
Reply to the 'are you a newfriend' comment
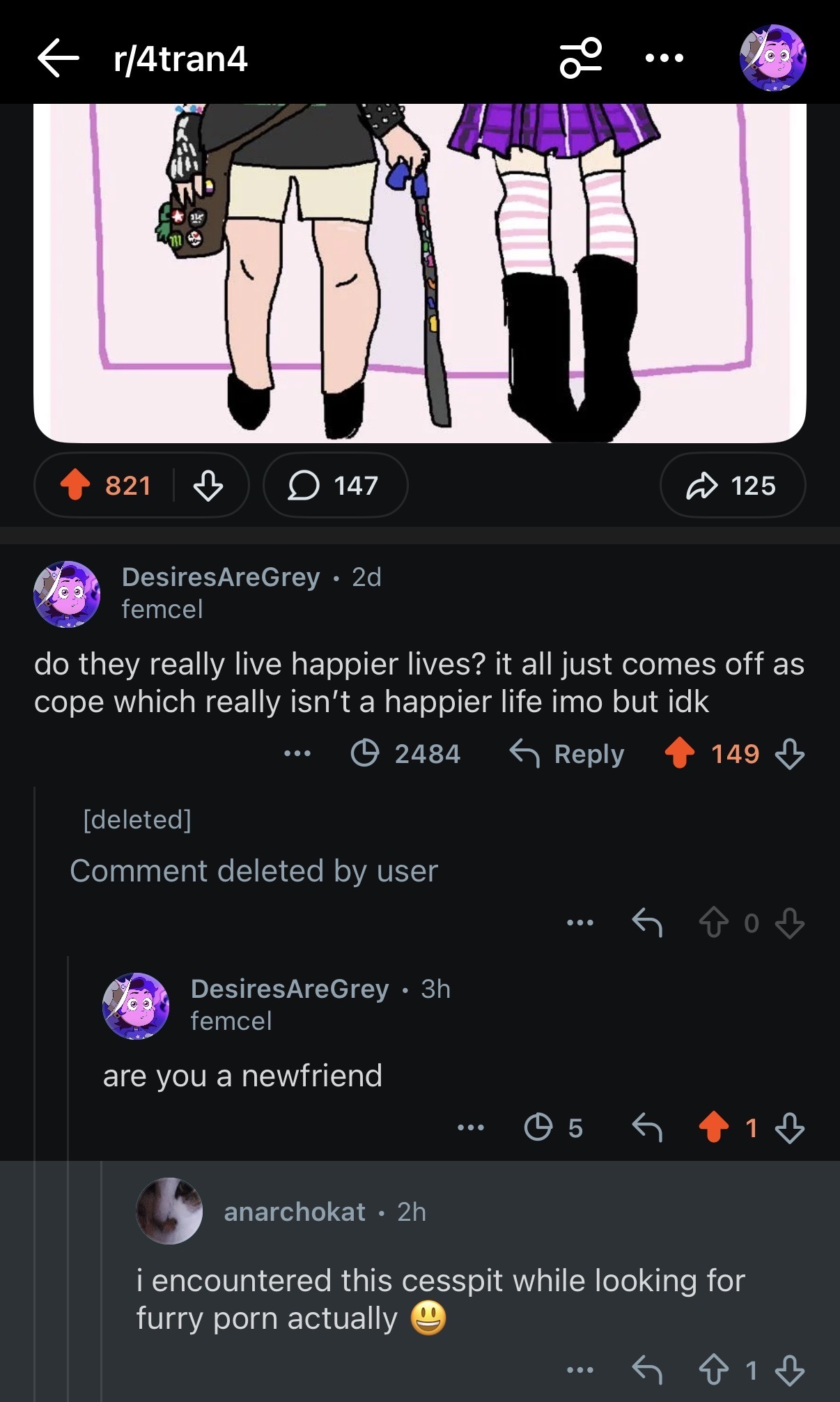pyautogui.click(x=646, y=1127)
